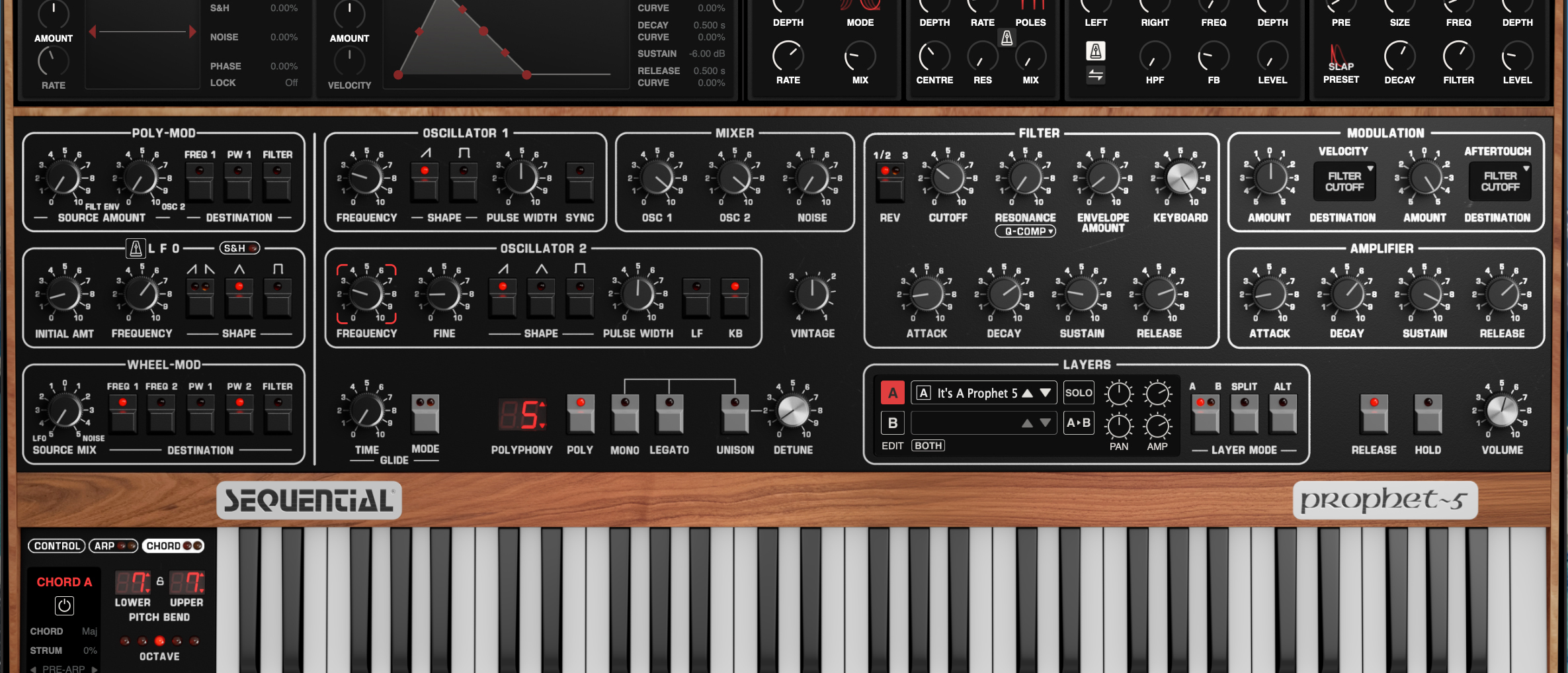Open layer B preset list arrow

pos(1046,423)
